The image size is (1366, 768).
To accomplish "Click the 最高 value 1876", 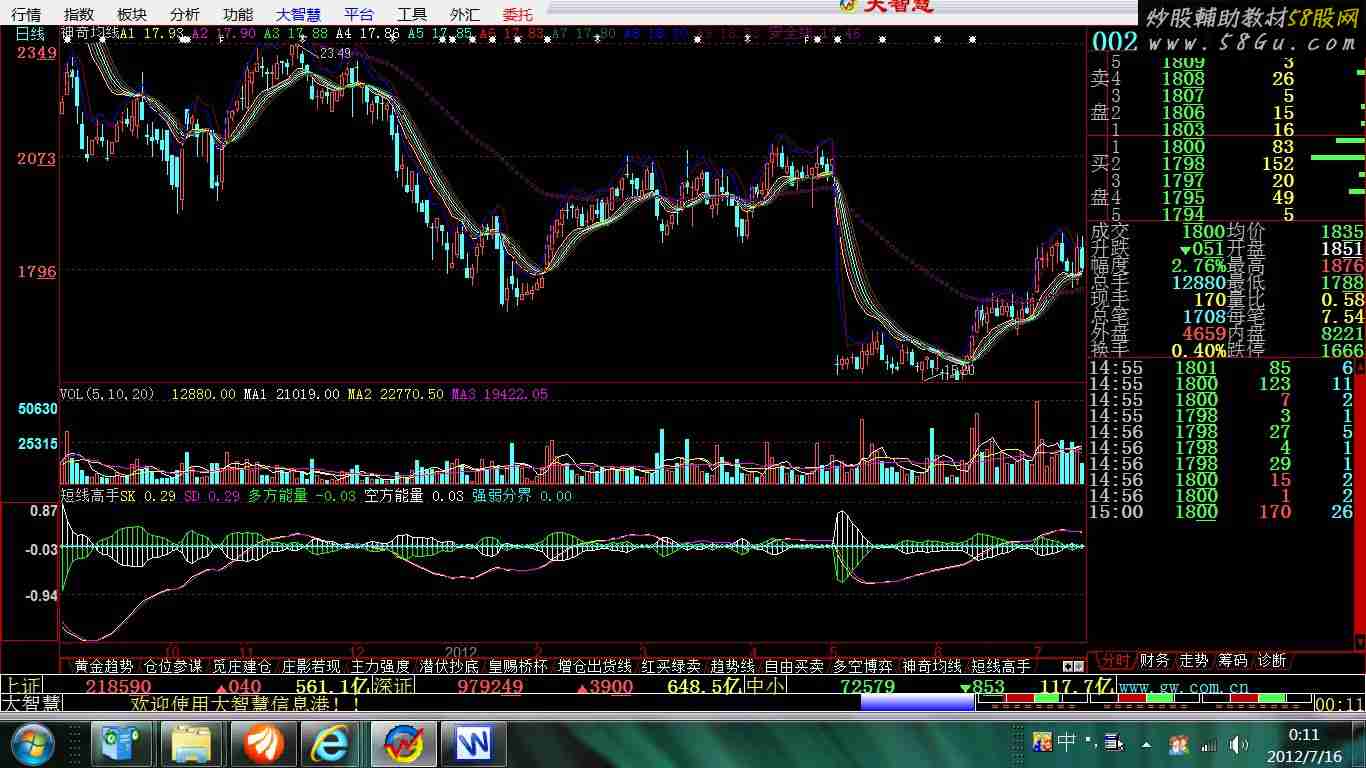I will coord(1341,265).
